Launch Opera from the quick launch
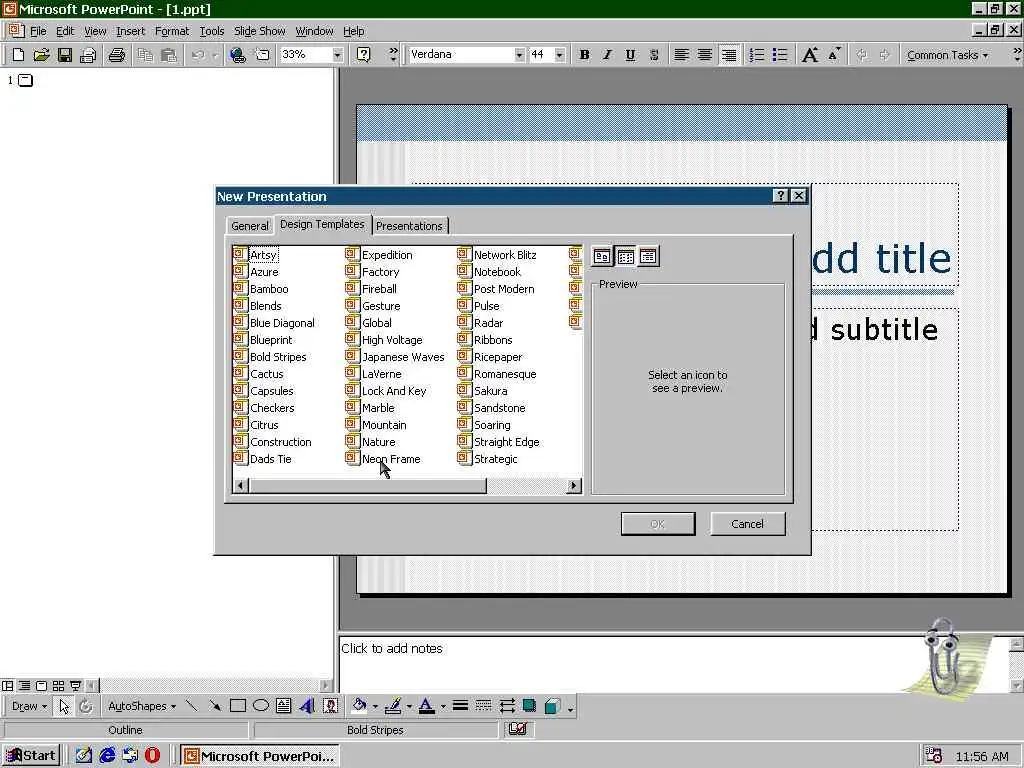This screenshot has width=1024, height=768. [x=152, y=756]
